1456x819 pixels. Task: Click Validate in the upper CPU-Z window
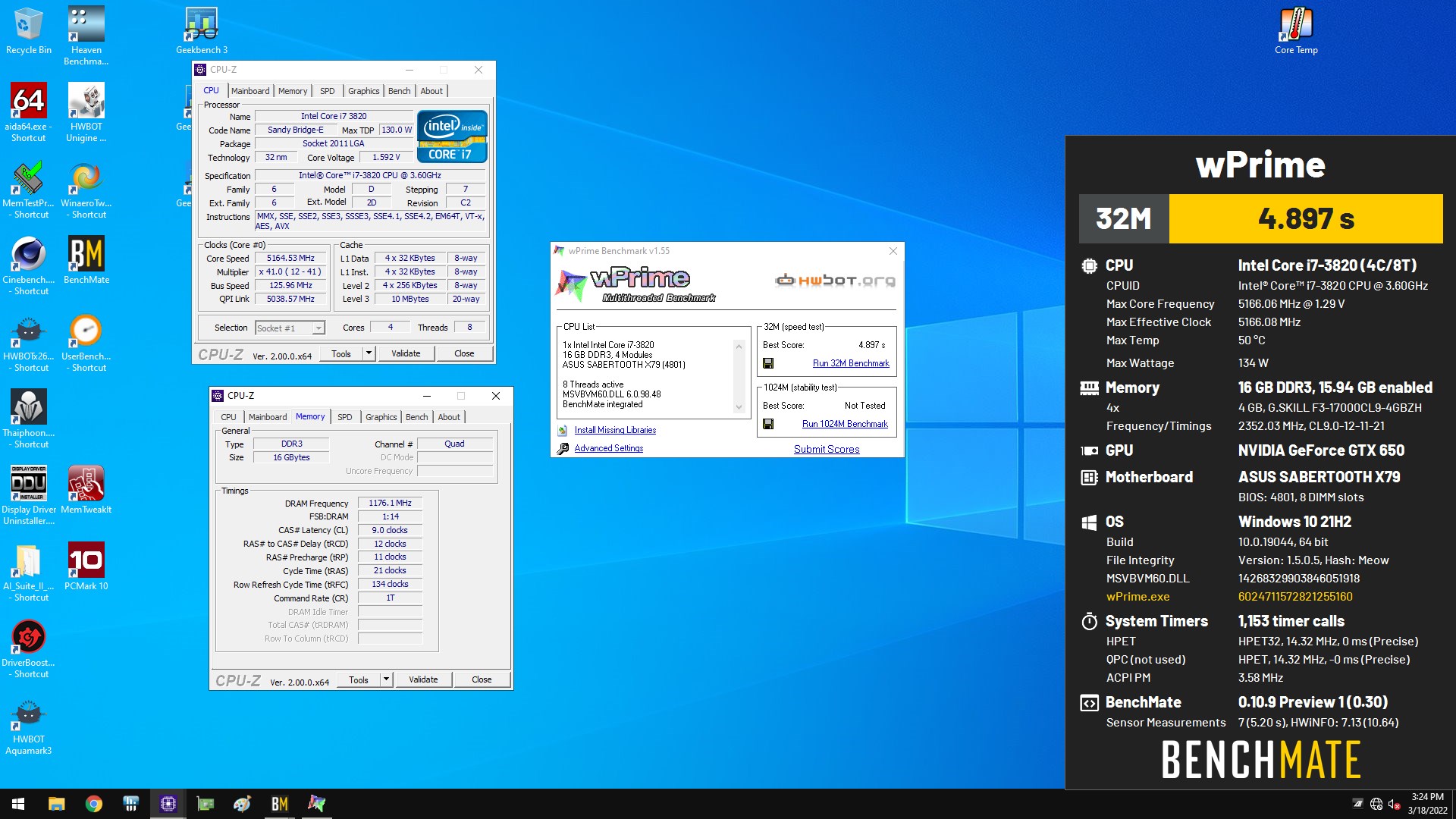pyautogui.click(x=406, y=353)
